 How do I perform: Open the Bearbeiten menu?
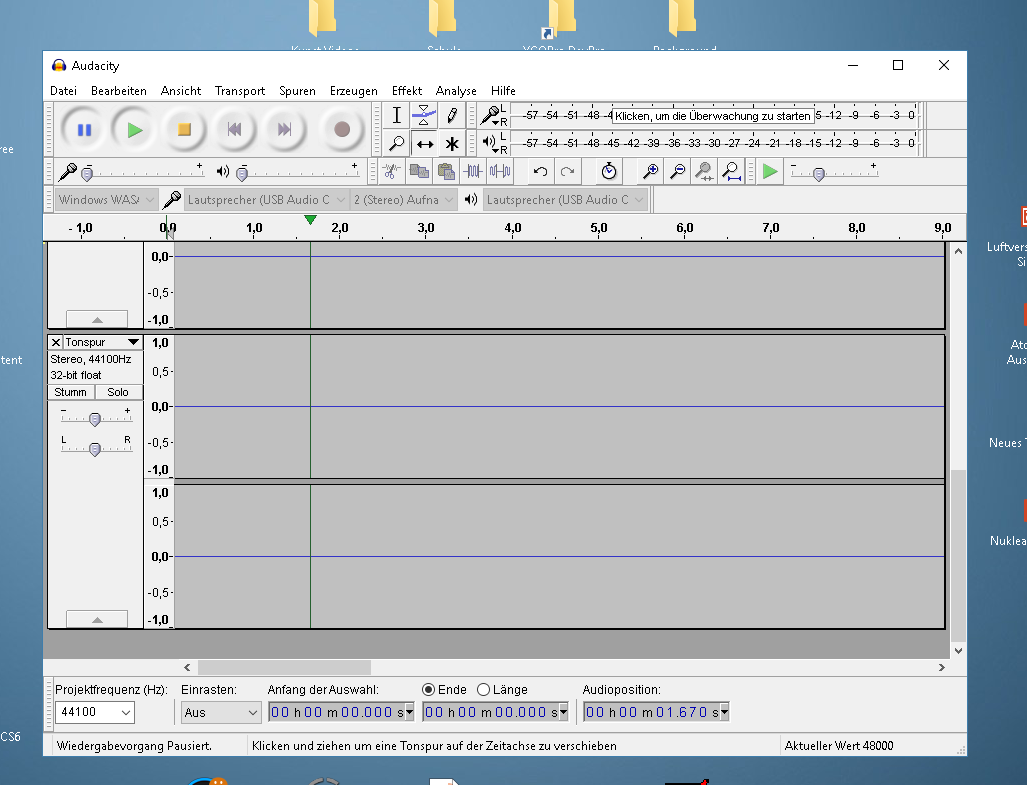click(119, 91)
